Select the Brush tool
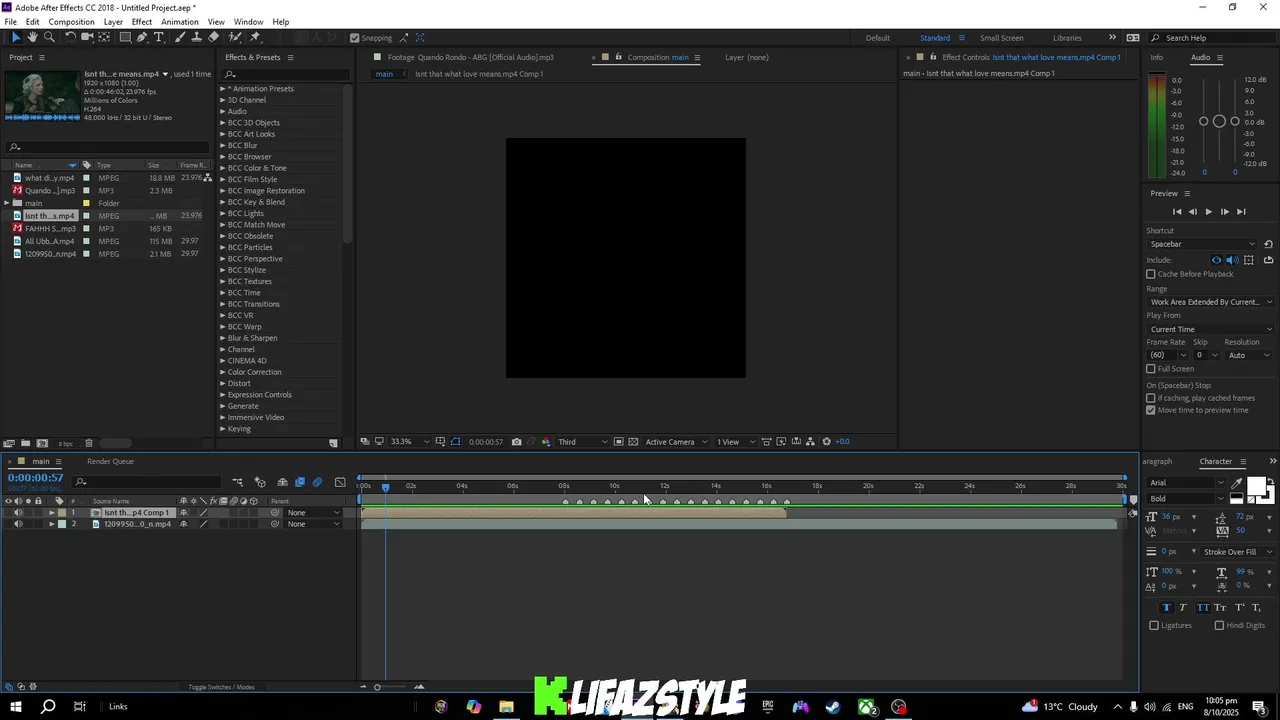The width and height of the screenshot is (1280, 720). coord(180,37)
